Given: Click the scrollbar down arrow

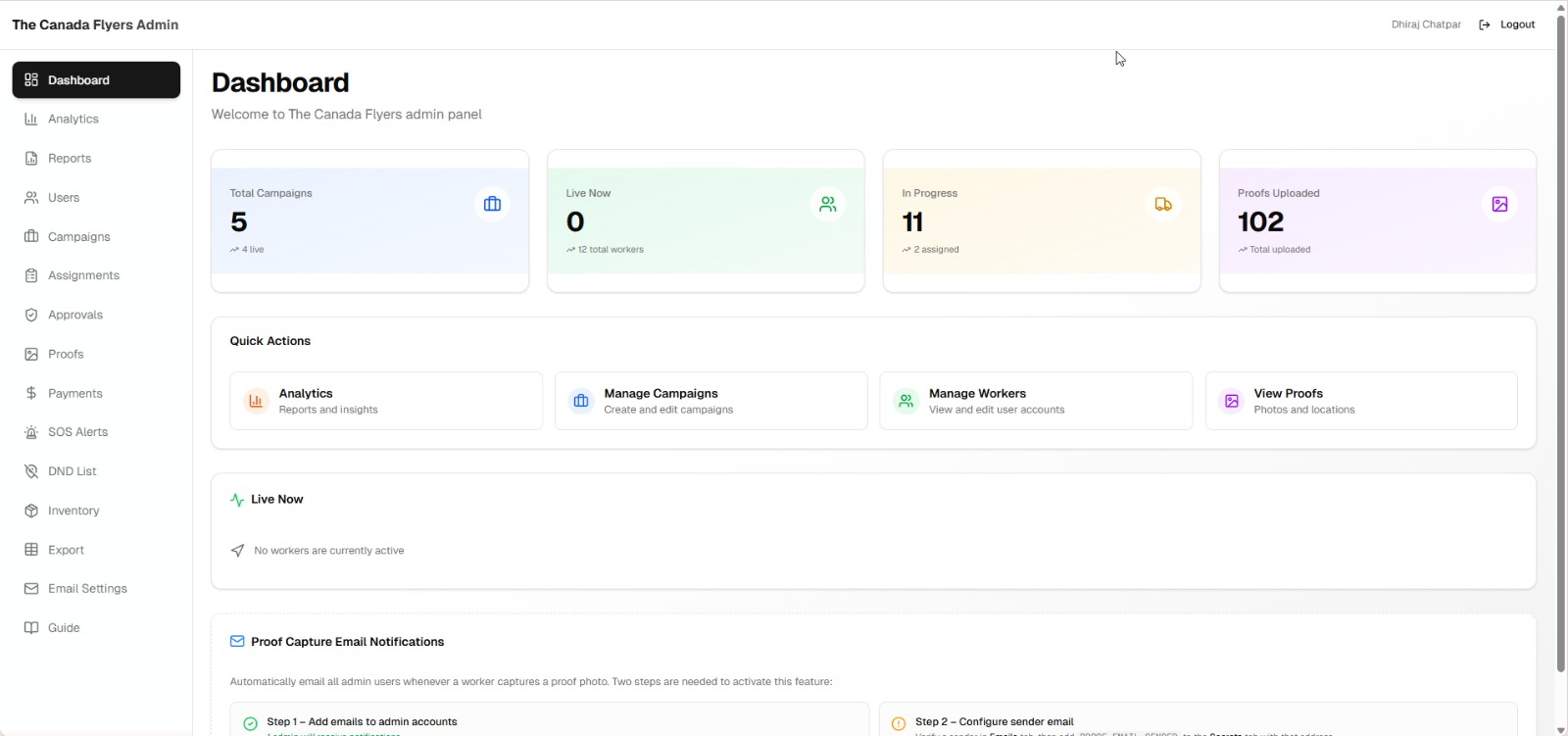Looking at the screenshot, I should click(1561, 729).
